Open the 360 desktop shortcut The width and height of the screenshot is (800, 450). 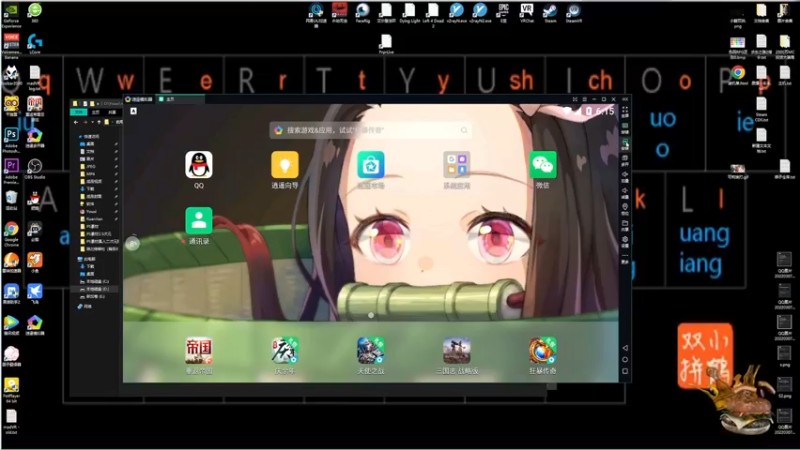coord(35,12)
